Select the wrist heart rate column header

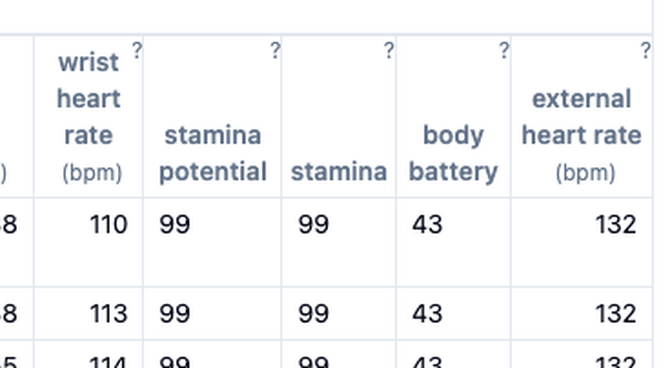(x=88, y=117)
